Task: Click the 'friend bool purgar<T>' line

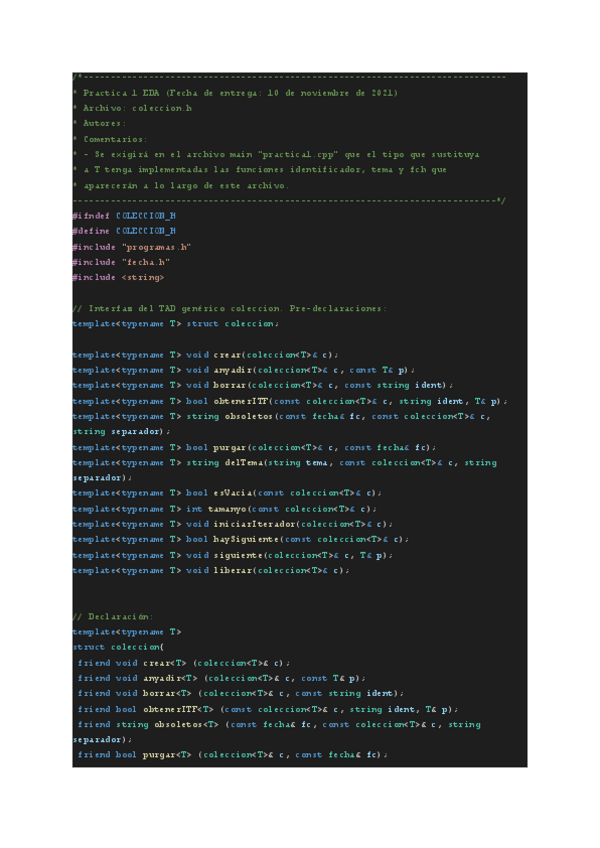Action: point(232,754)
